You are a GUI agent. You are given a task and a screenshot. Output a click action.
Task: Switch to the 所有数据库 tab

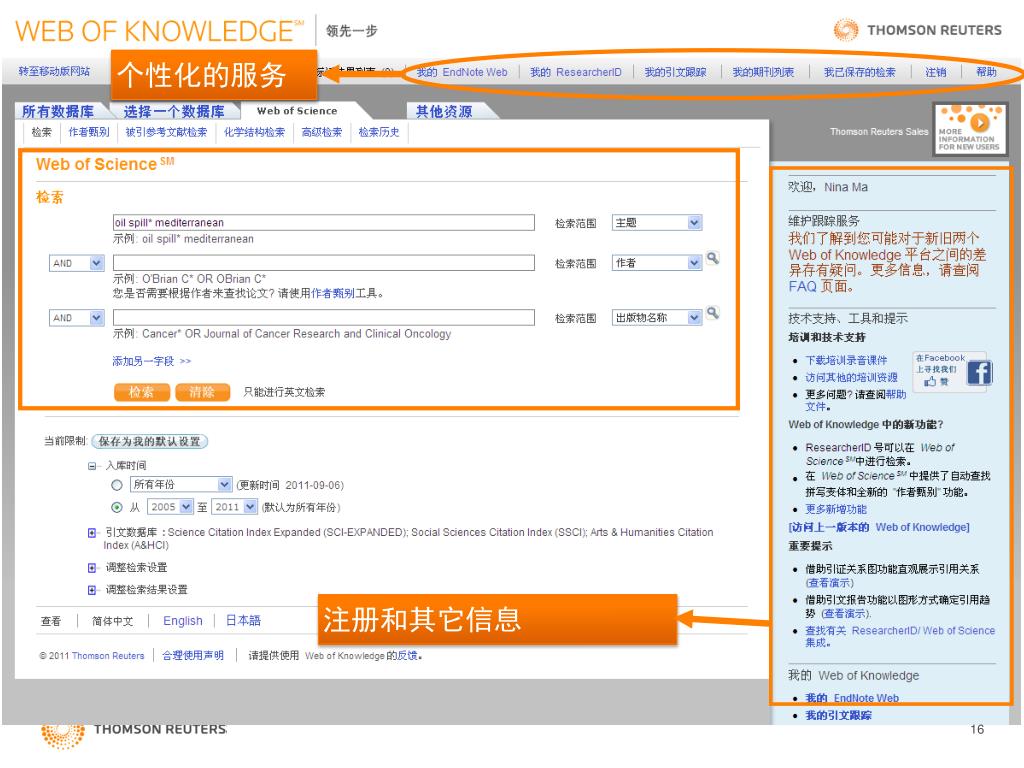(57, 112)
